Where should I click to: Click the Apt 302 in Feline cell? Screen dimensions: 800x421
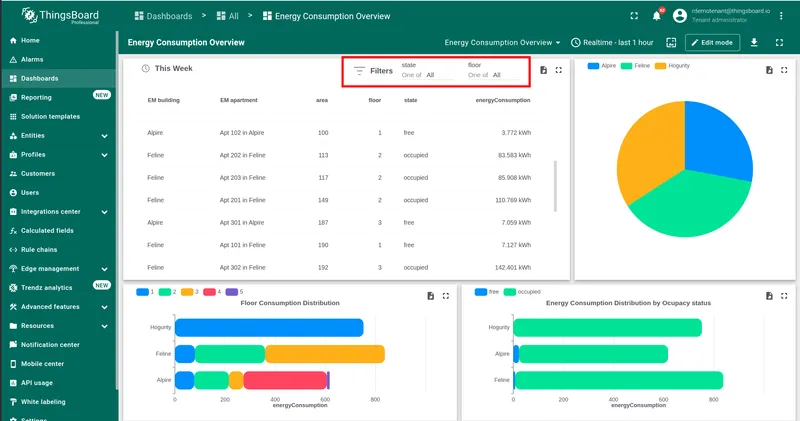[242, 267]
